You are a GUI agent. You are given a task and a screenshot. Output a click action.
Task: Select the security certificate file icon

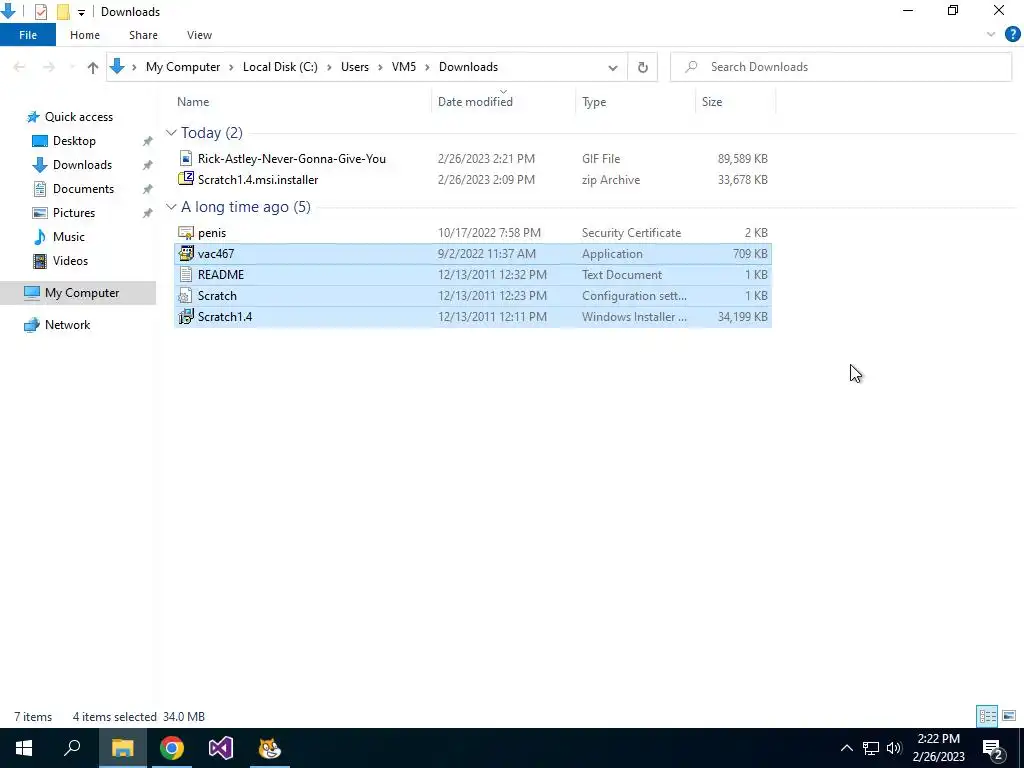pos(186,232)
